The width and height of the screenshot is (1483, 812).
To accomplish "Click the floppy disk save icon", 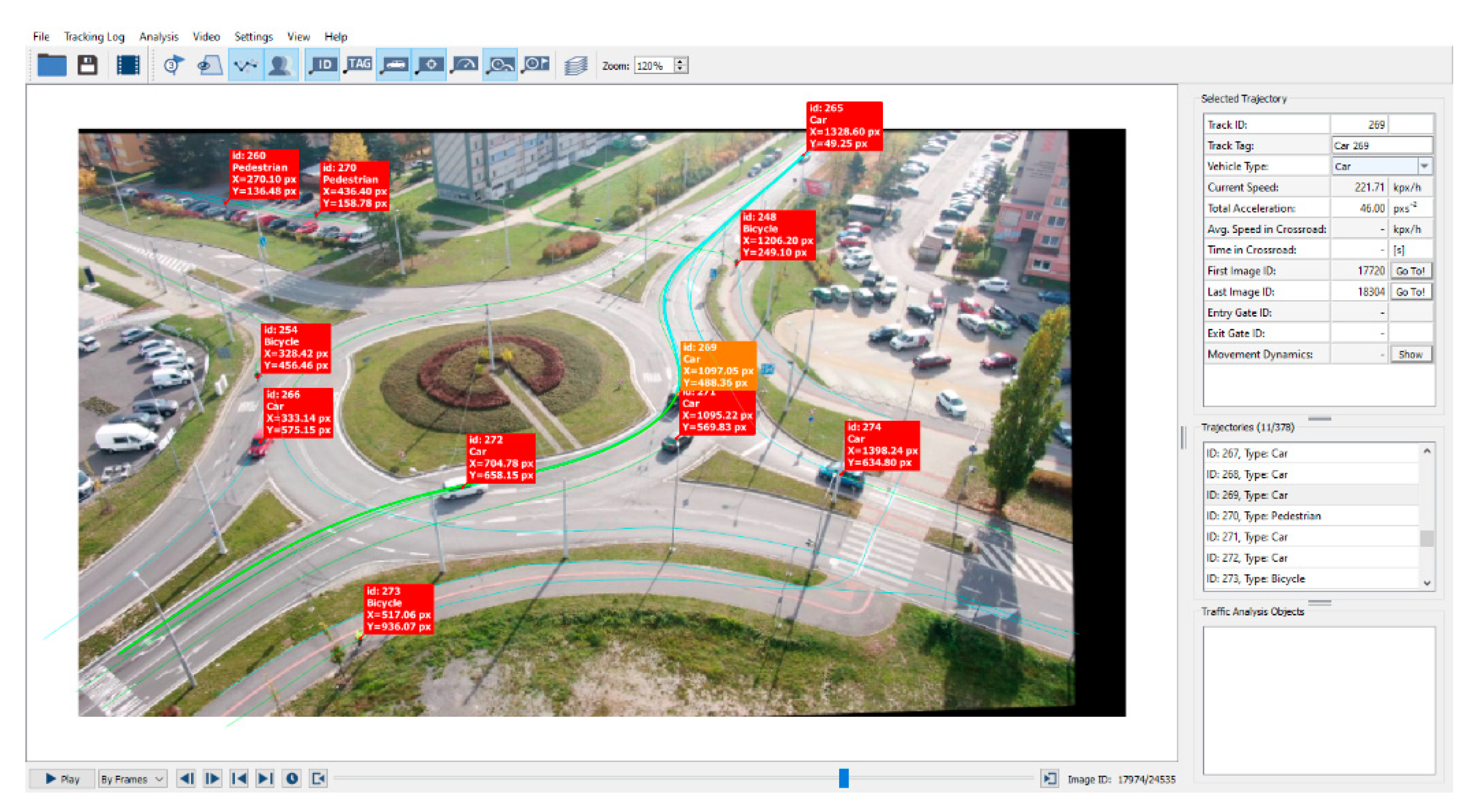I will pos(88,65).
